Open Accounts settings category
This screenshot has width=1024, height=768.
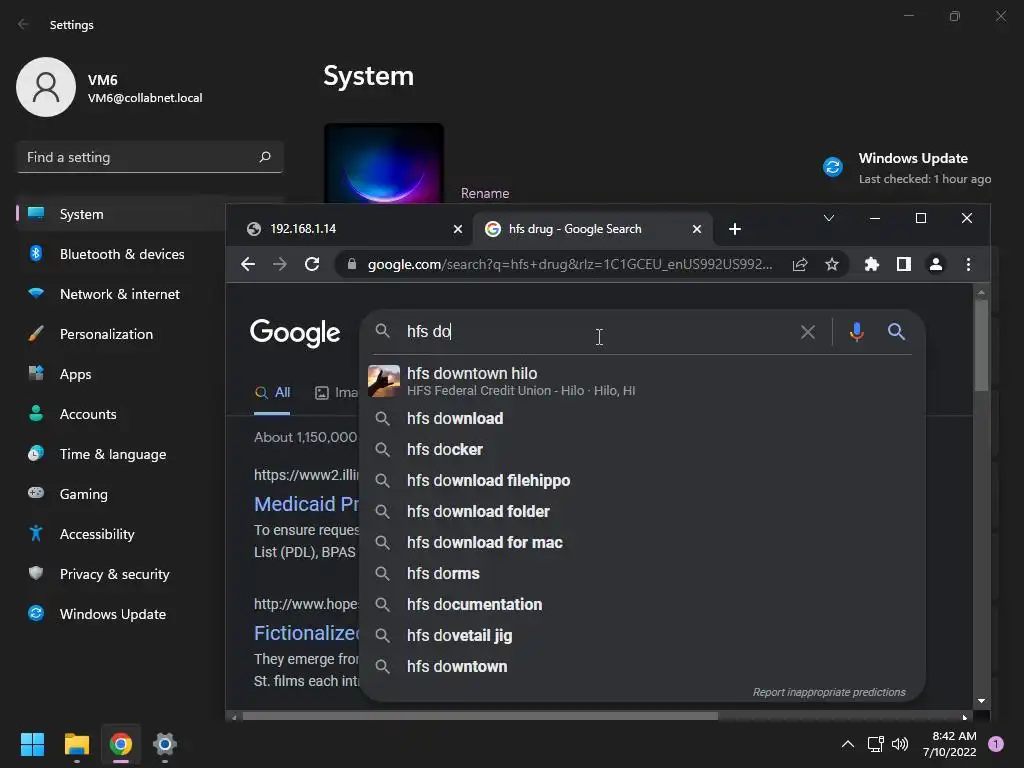120,414
